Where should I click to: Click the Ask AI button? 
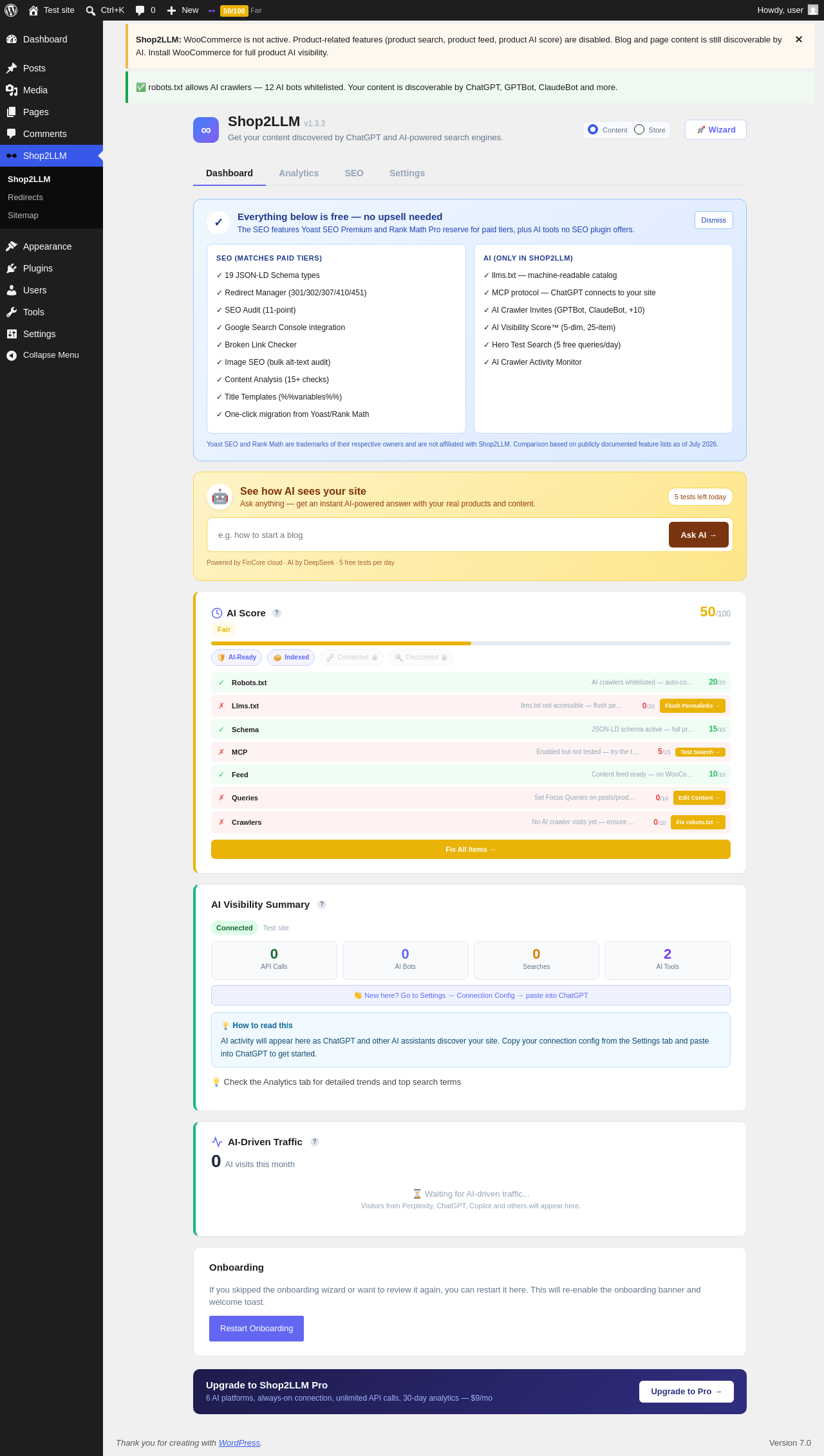pos(698,535)
